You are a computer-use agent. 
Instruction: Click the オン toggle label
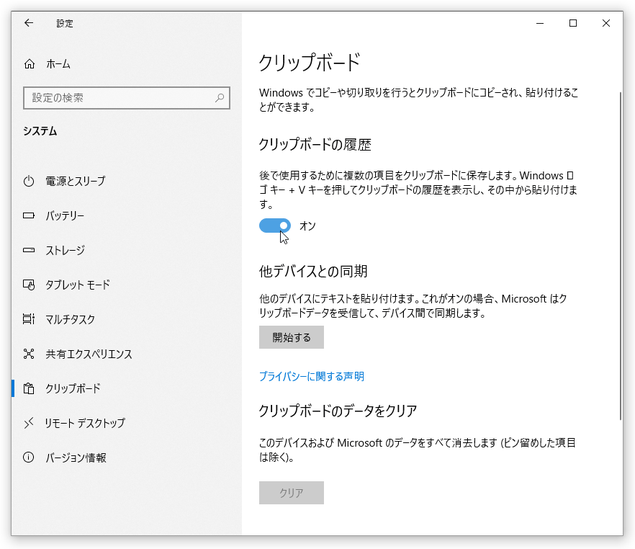(307, 226)
